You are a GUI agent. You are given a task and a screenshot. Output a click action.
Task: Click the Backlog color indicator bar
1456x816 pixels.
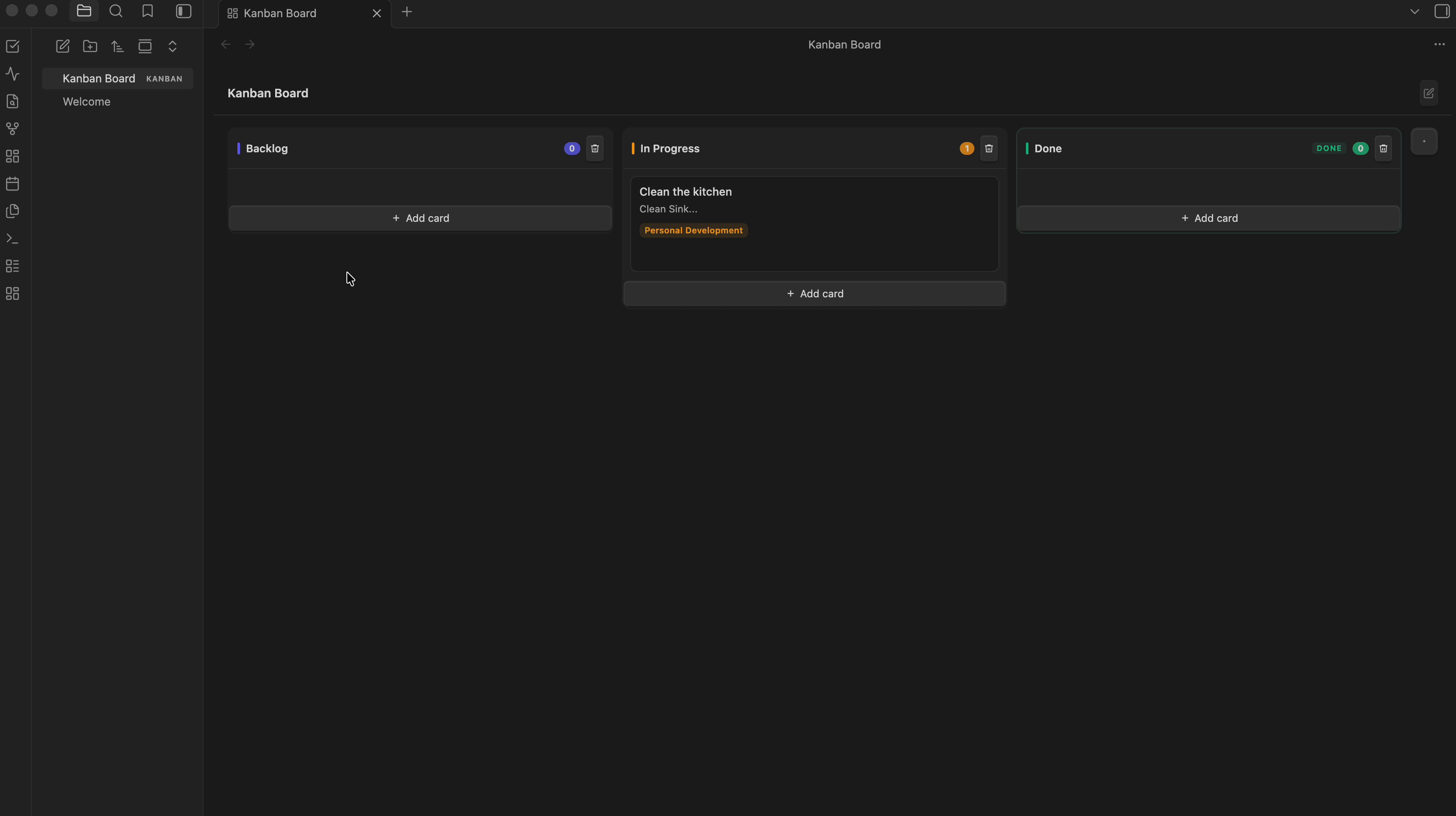(x=239, y=148)
